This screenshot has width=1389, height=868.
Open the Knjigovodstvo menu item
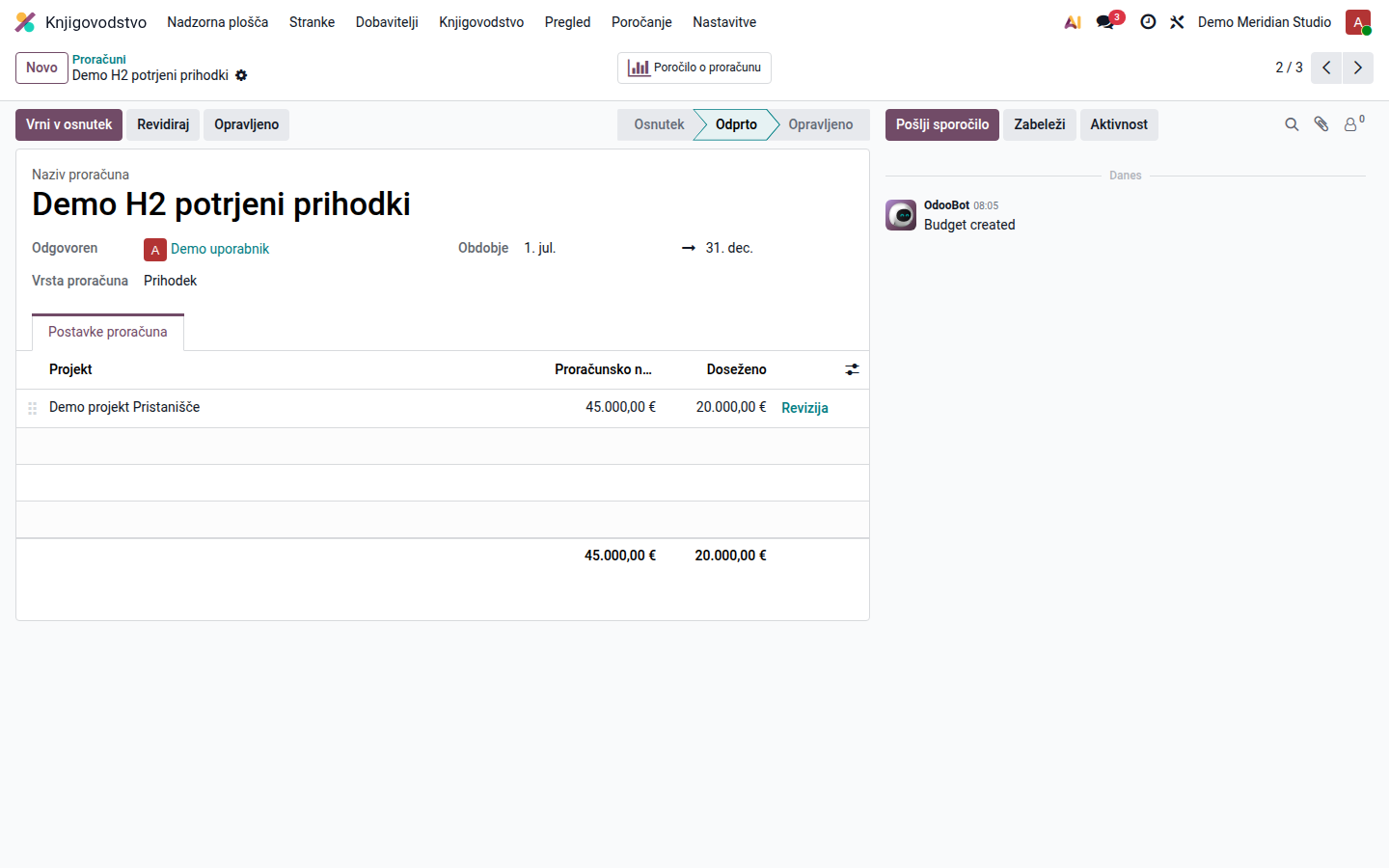click(481, 22)
